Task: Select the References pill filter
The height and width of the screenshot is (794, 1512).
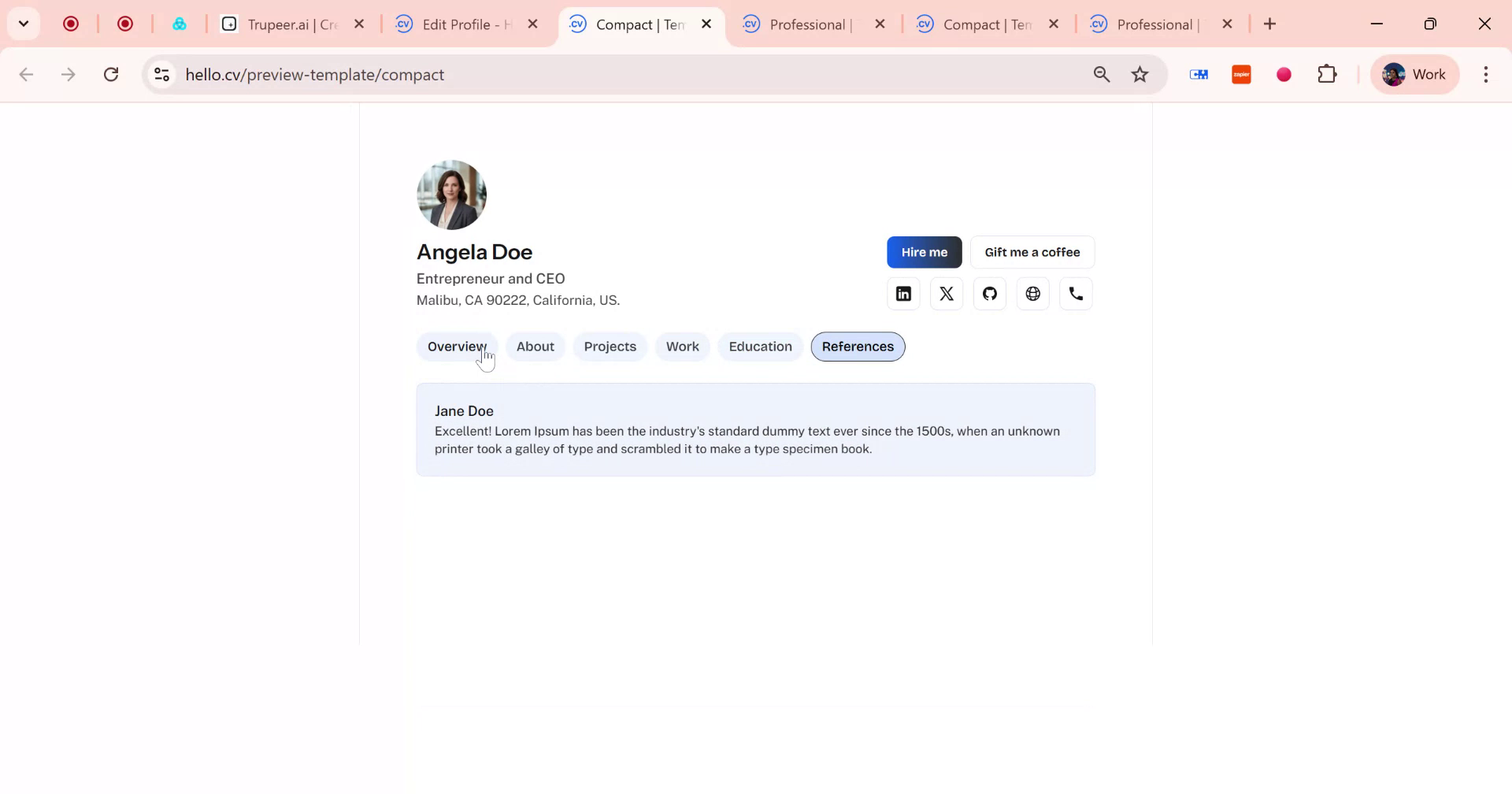Action: tap(857, 347)
